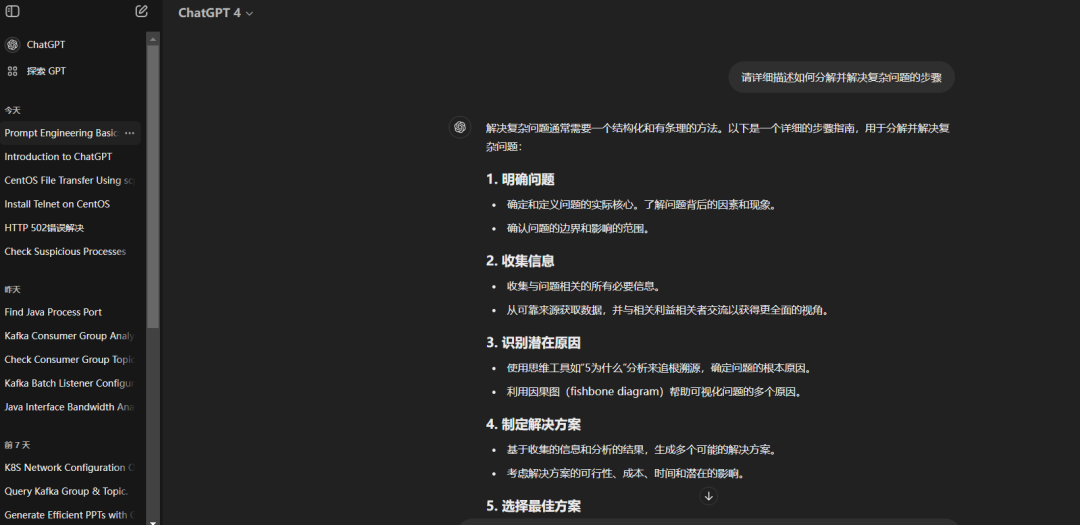1080x525 pixels.
Task: Click the 探索 GPT link
Action: pos(46,71)
